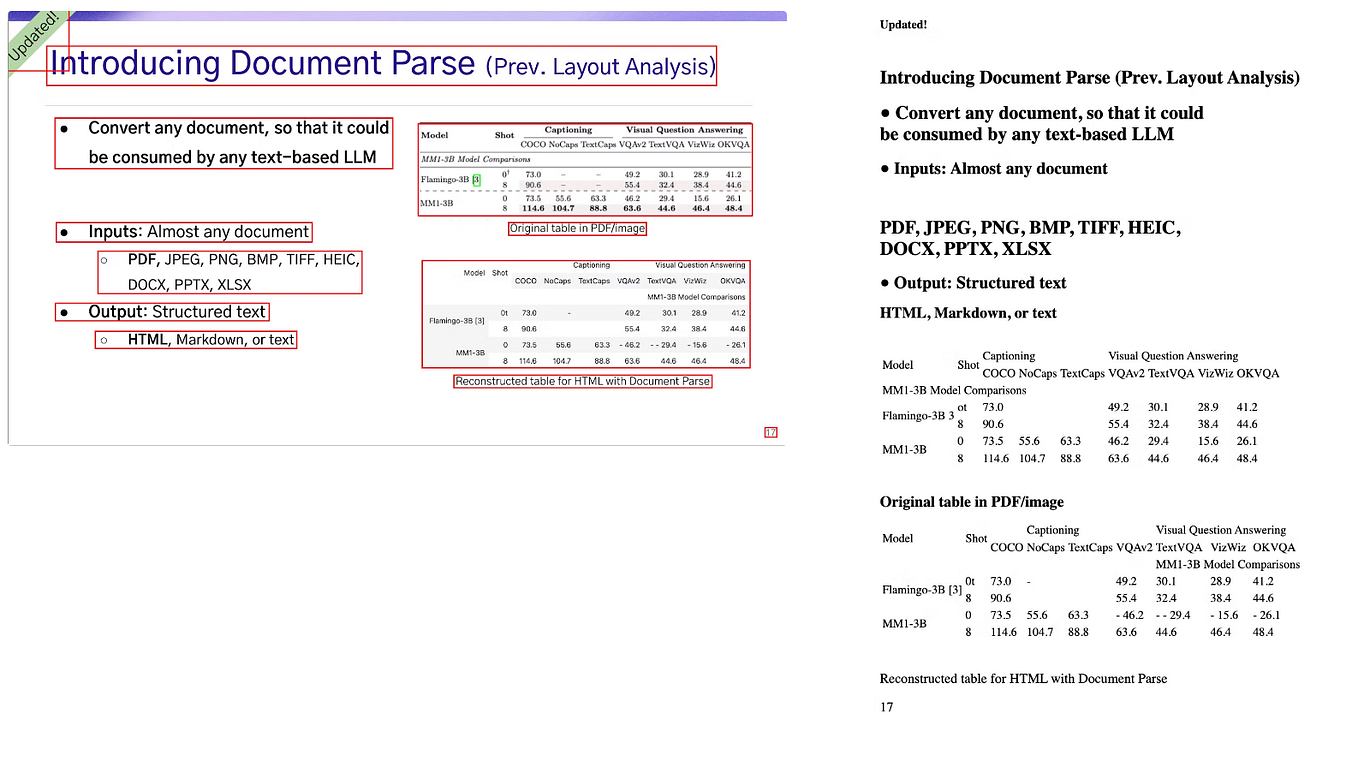Viewport: 1358px width, 772px height.
Task: Click the black bold parsed heading "Introducing Document Parse"
Action: (x=995, y=78)
